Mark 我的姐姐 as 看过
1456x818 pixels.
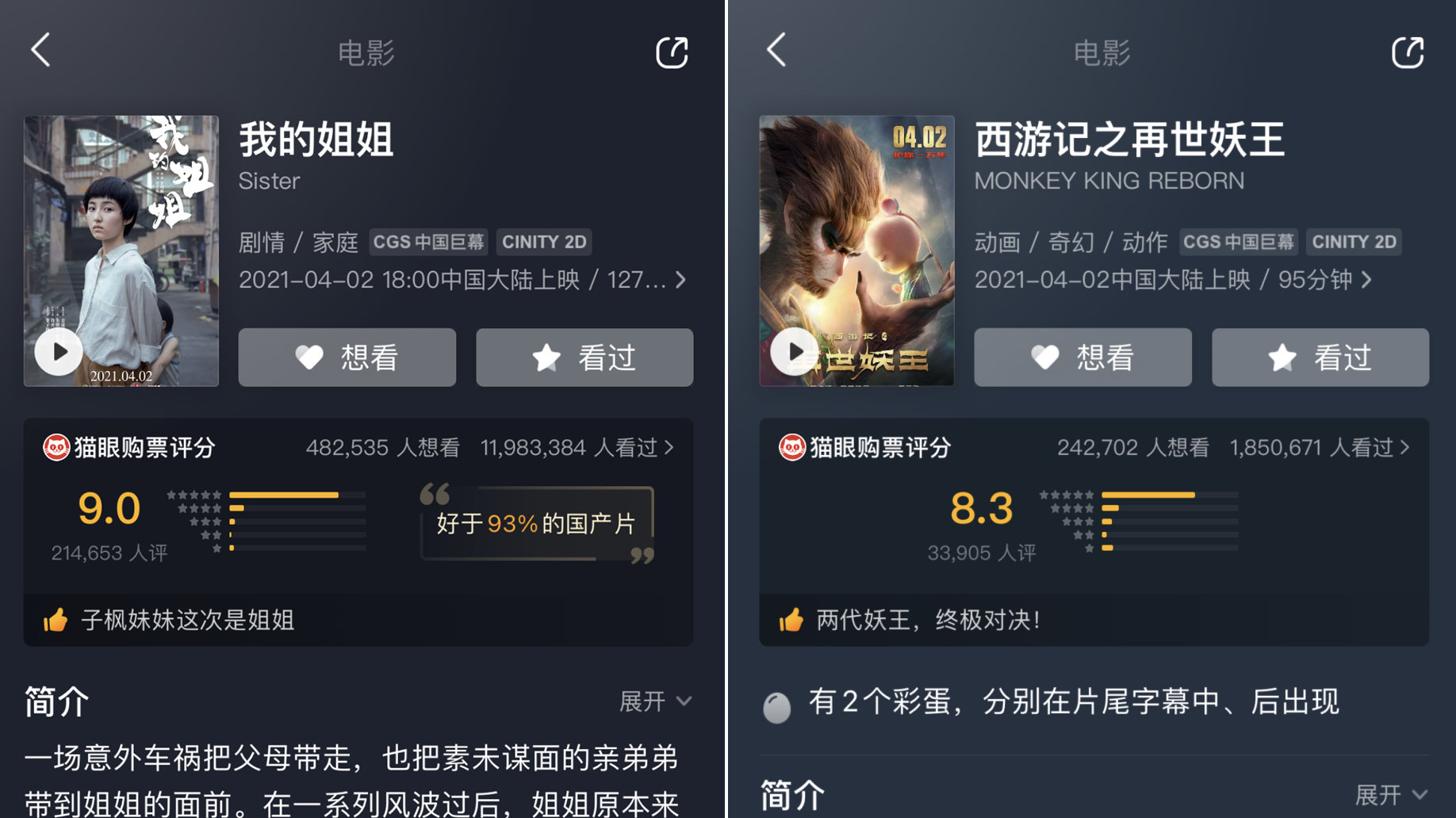(x=584, y=357)
